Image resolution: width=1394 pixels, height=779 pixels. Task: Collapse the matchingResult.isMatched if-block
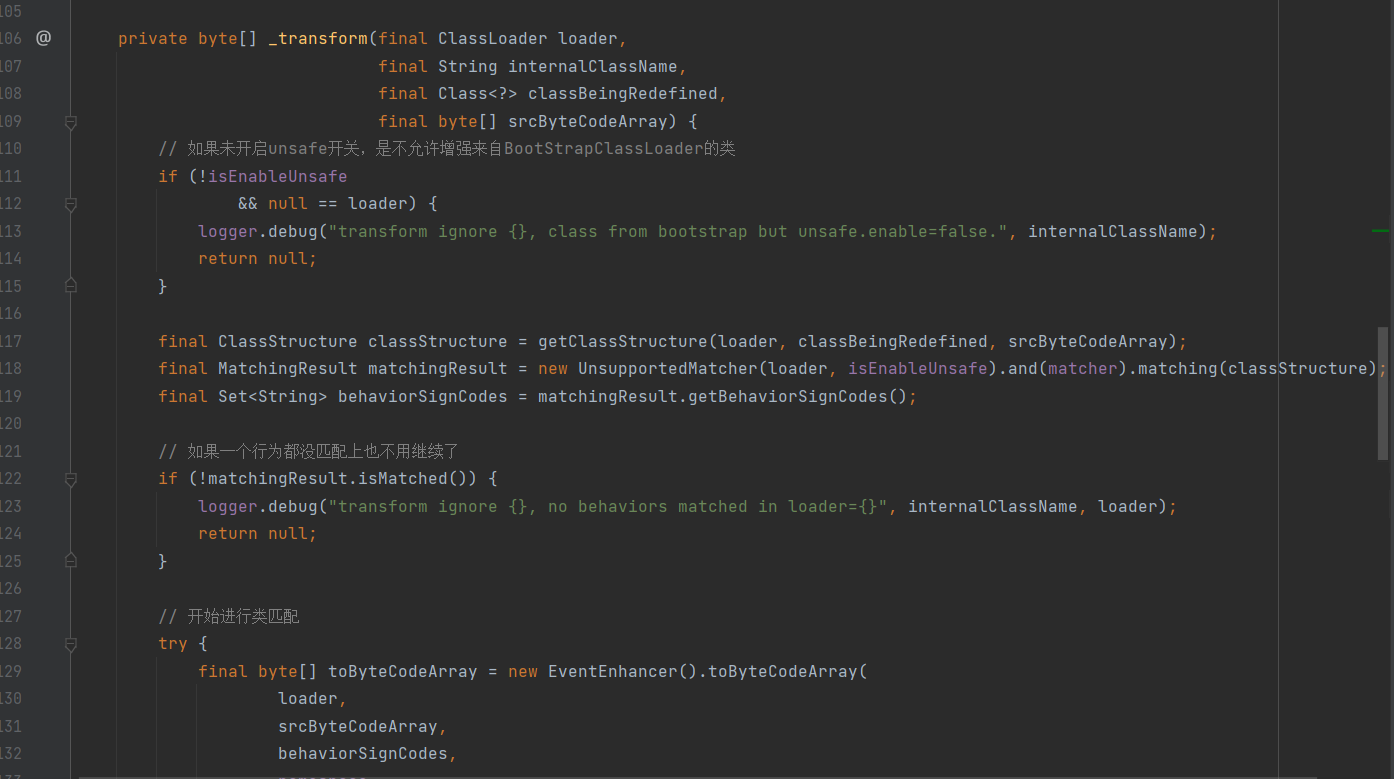pyautogui.click(x=70, y=479)
